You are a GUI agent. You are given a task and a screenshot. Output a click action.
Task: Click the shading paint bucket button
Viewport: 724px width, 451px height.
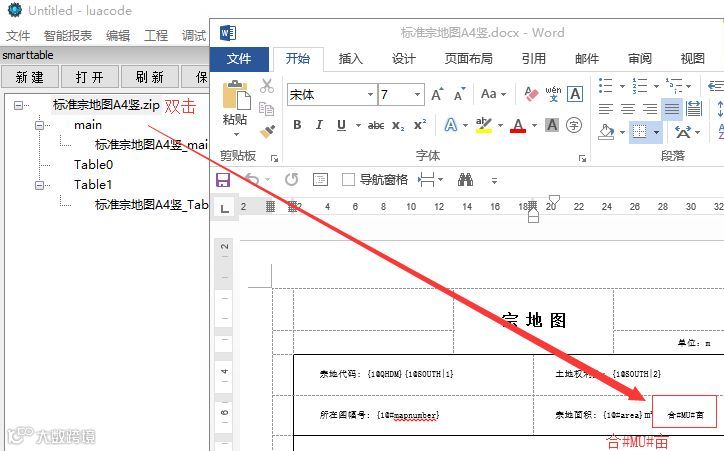606,132
